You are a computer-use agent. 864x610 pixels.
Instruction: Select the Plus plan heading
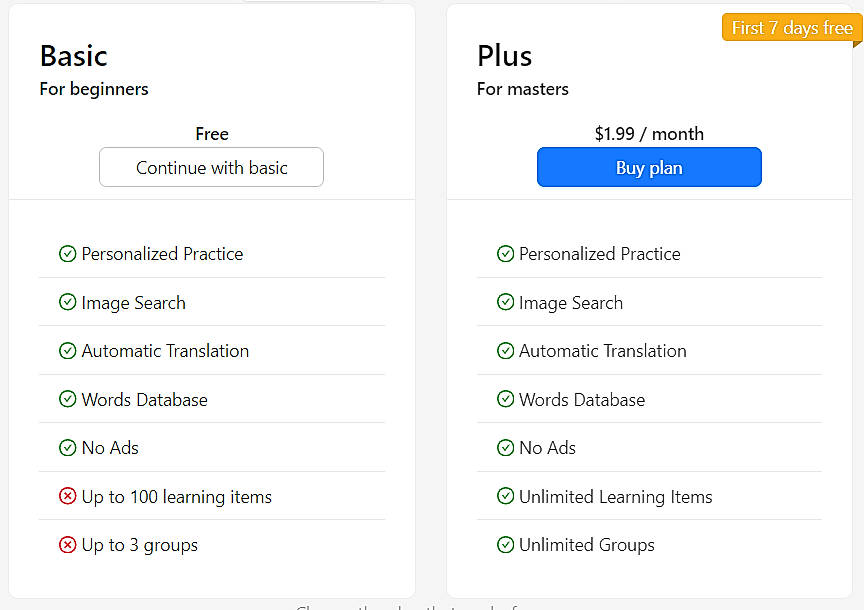tap(504, 56)
